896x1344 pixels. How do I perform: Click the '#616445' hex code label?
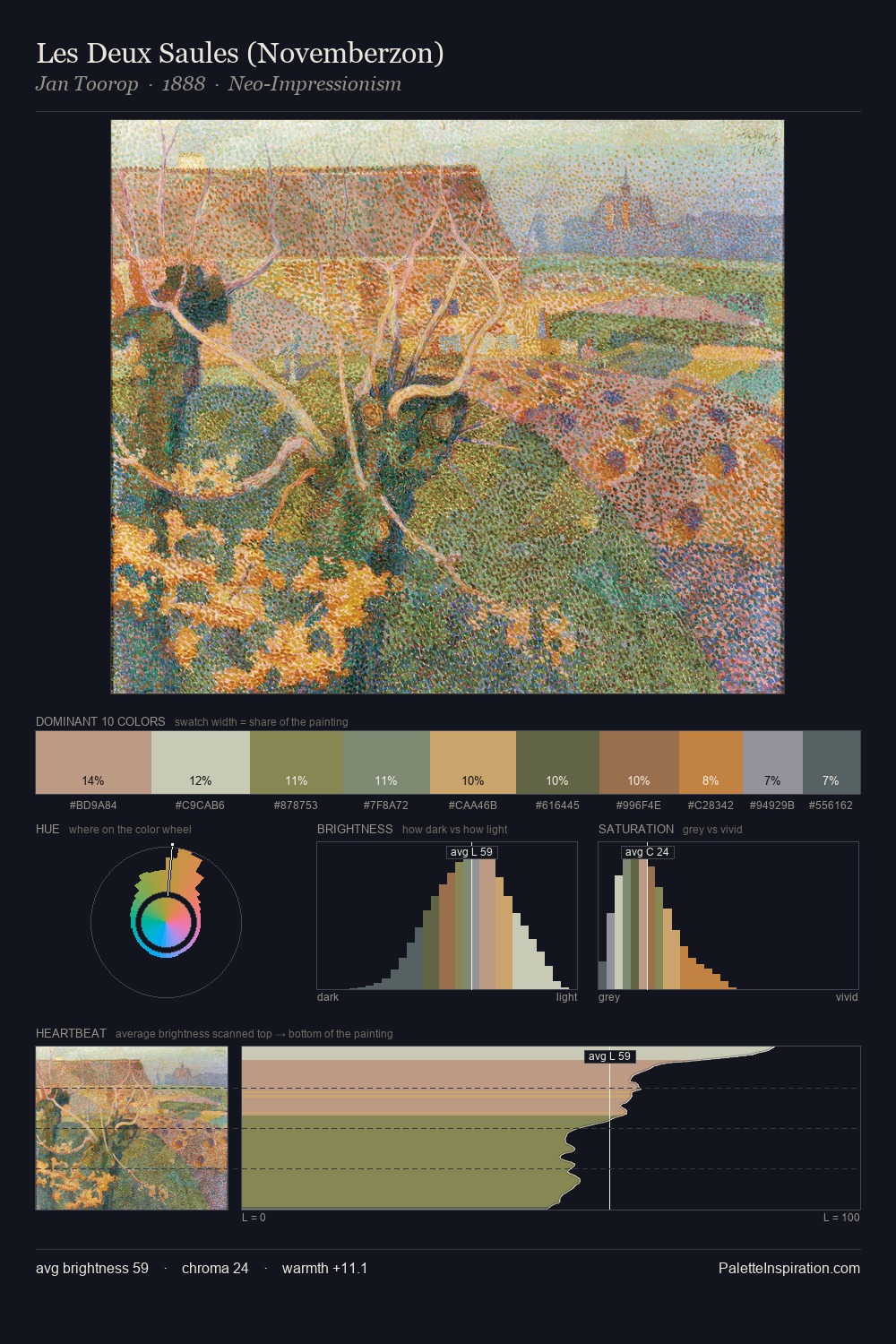(557, 806)
